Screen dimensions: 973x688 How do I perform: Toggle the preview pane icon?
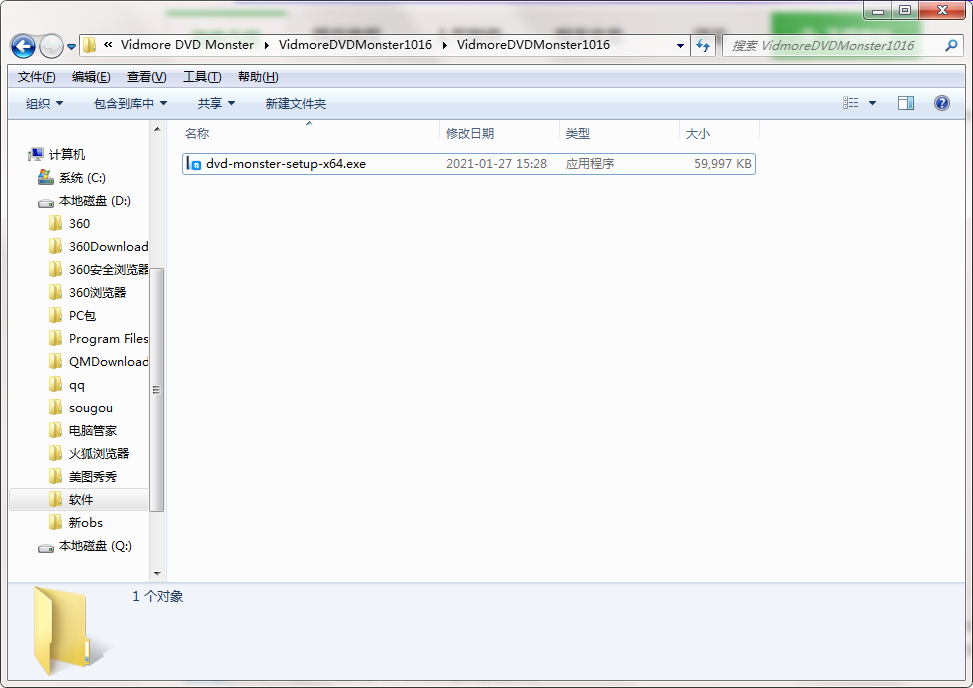click(906, 103)
